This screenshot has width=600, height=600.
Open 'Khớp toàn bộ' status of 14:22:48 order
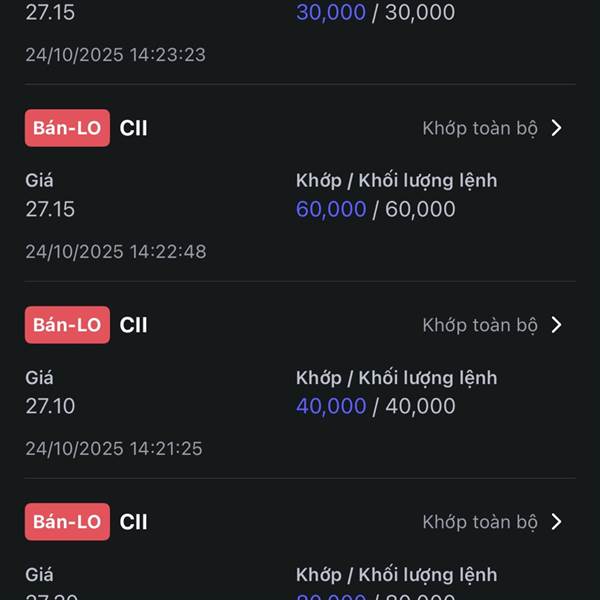click(480, 128)
